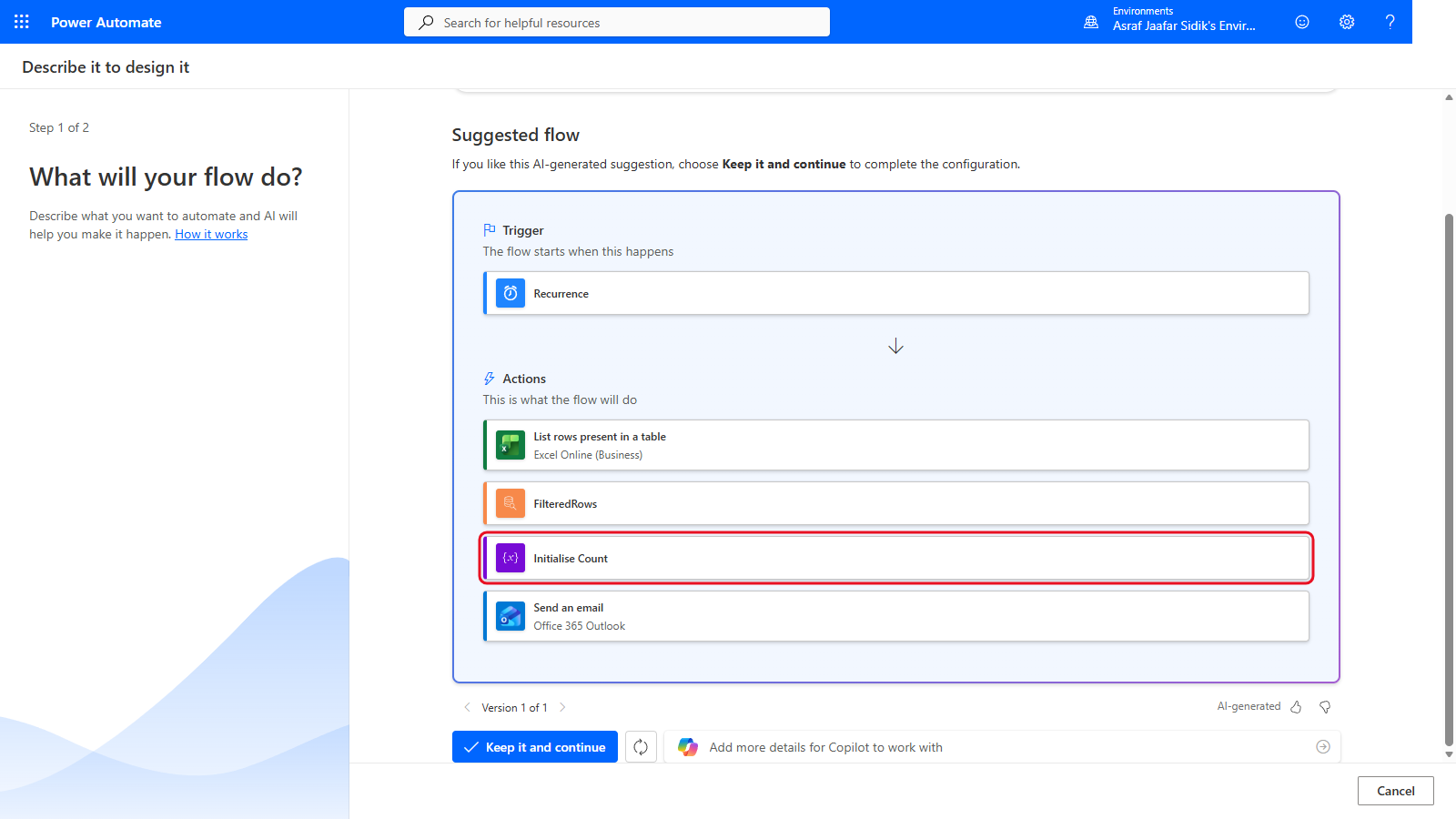
Task: Click the scrollbar down arrow
Action: click(1449, 754)
